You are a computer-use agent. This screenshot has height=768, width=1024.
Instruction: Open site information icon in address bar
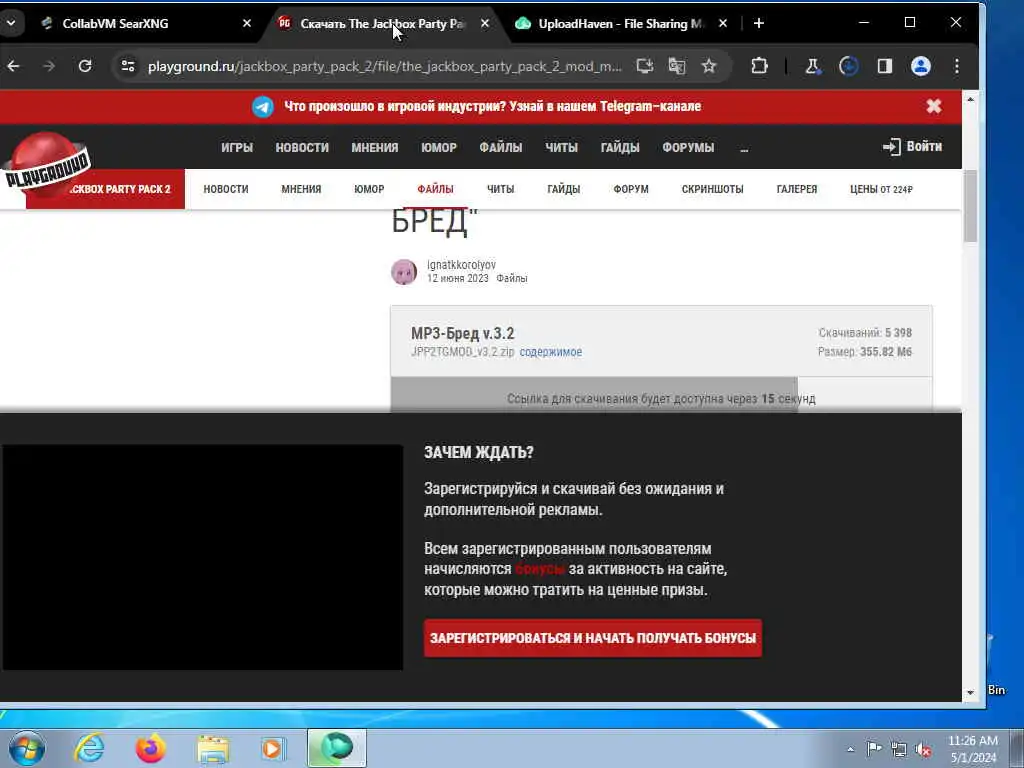click(128, 66)
